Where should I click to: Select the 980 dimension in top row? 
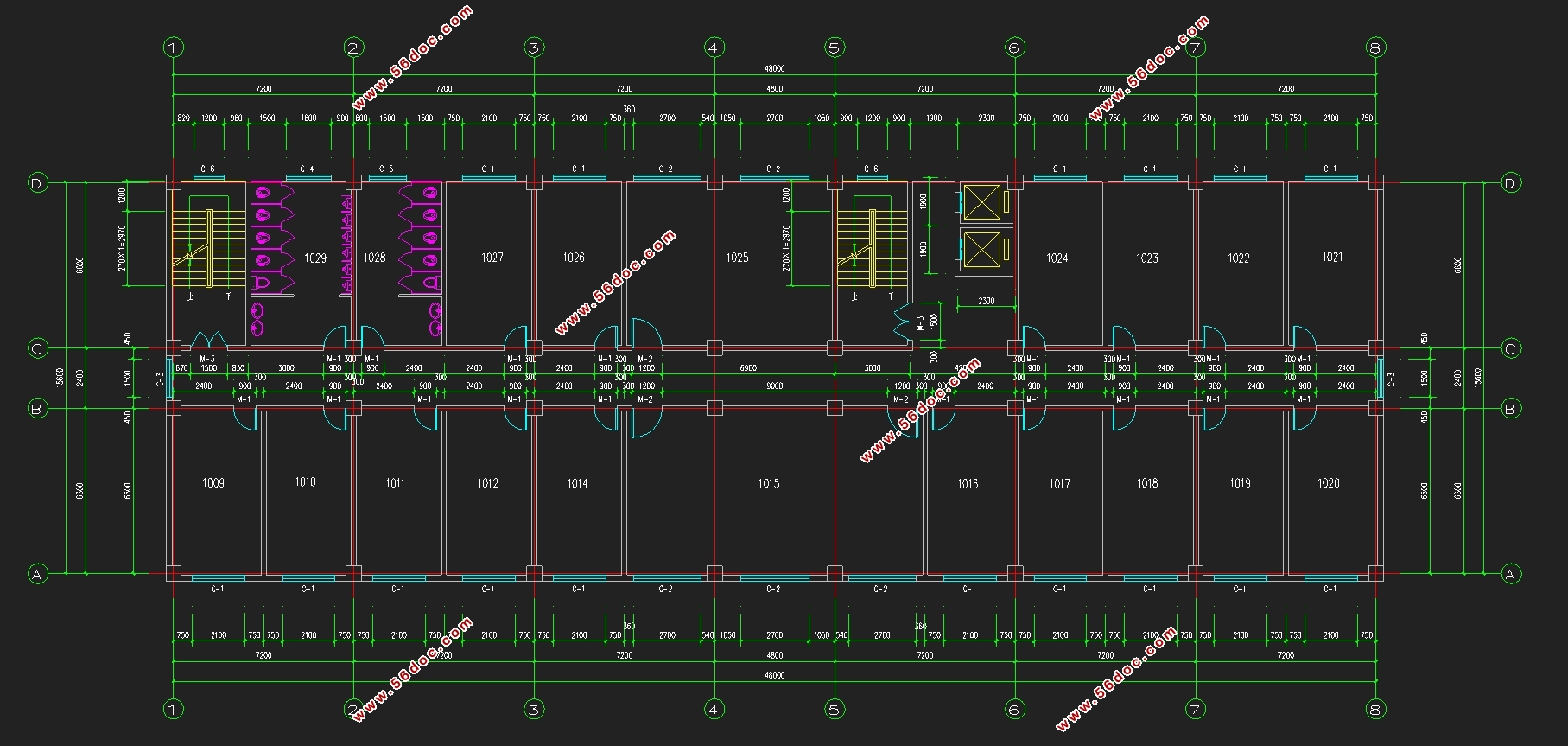[x=236, y=118]
